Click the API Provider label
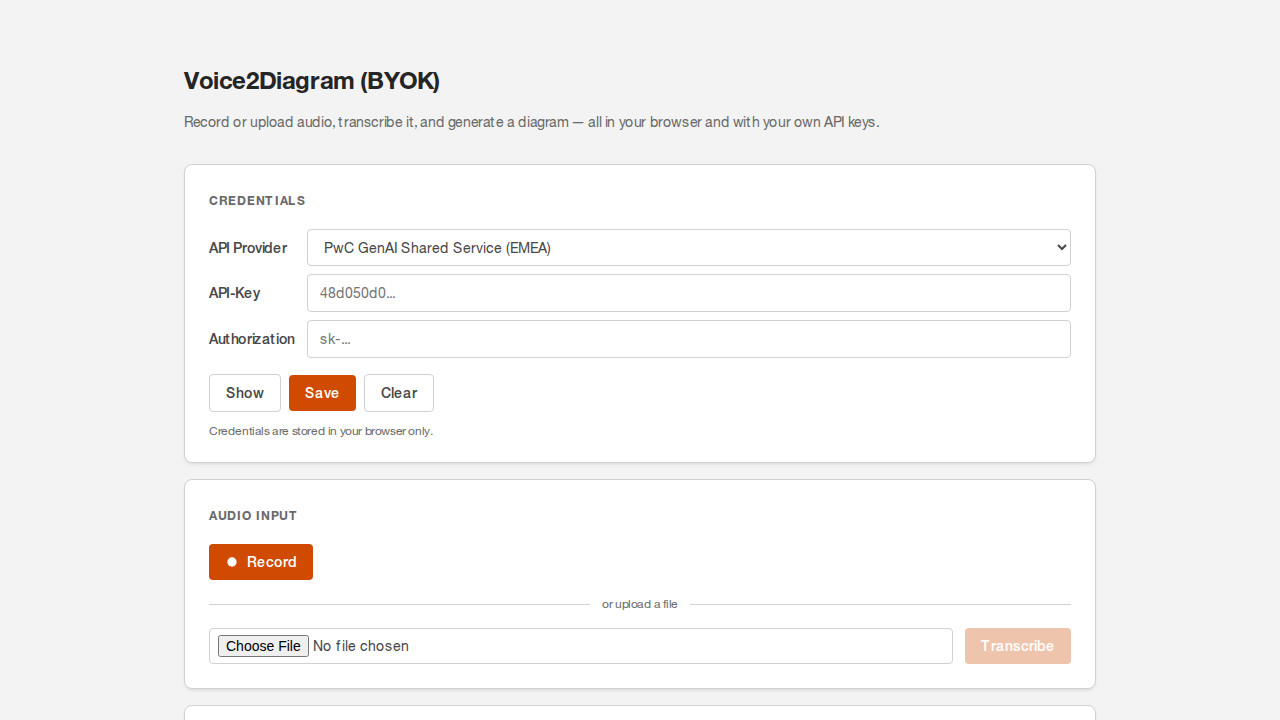This screenshot has height=720, width=1280. 248,248
